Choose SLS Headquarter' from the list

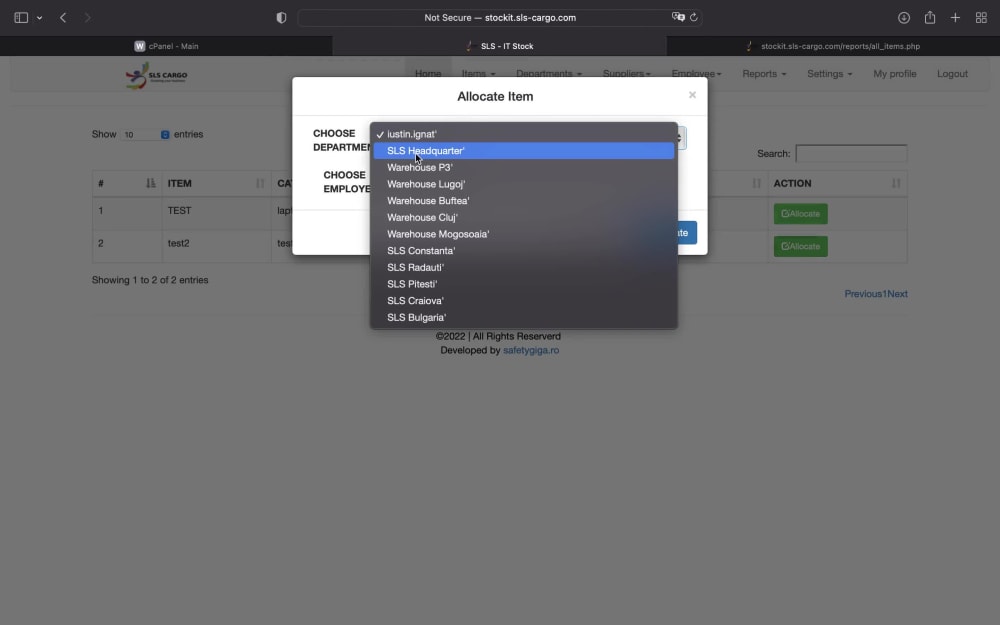[524, 151]
